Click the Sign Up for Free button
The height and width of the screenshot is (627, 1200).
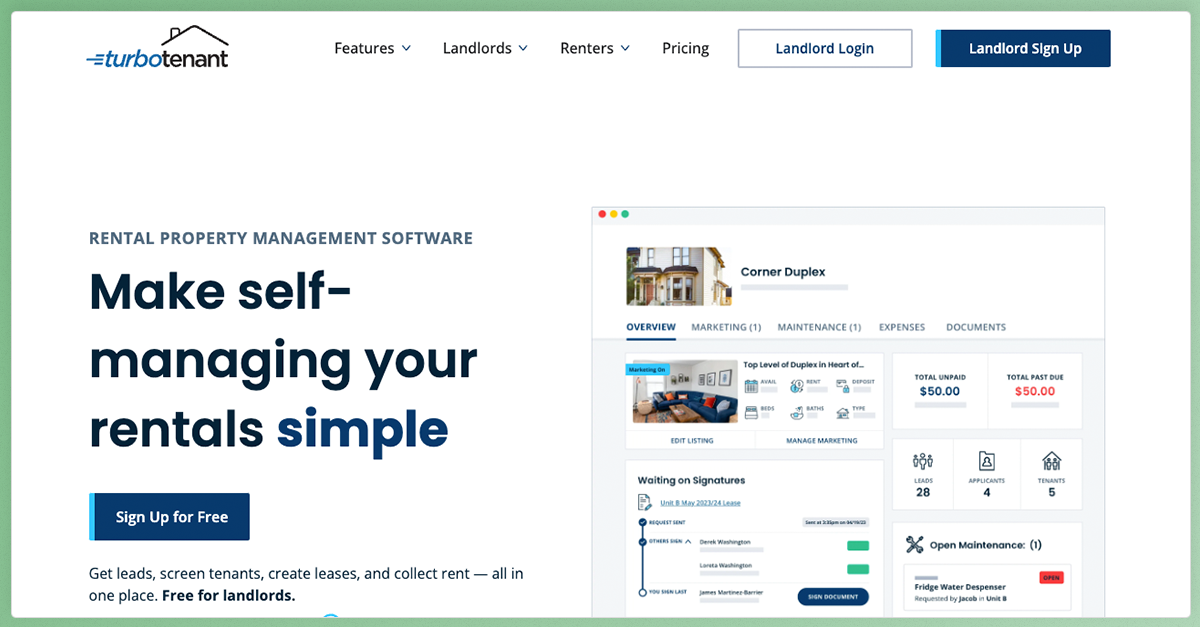tap(169, 517)
